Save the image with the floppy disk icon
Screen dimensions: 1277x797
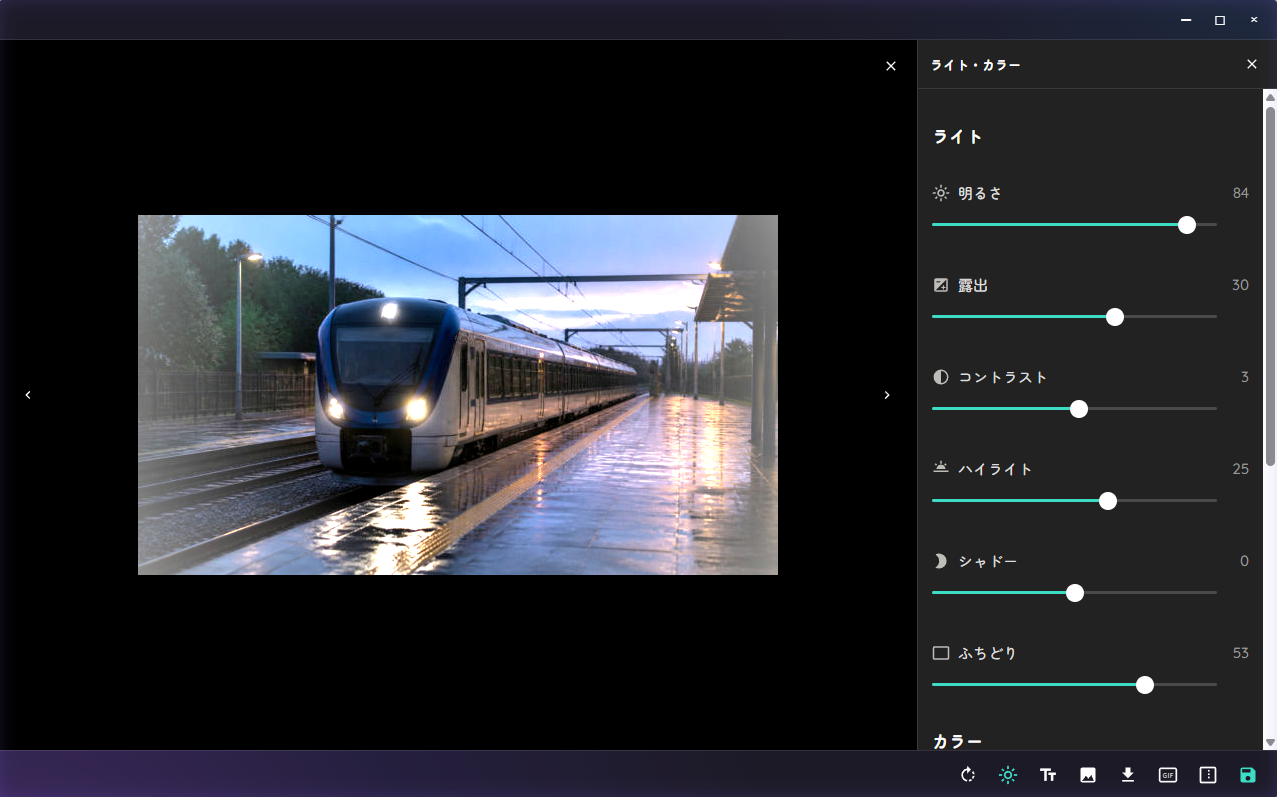[x=1248, y=775]
